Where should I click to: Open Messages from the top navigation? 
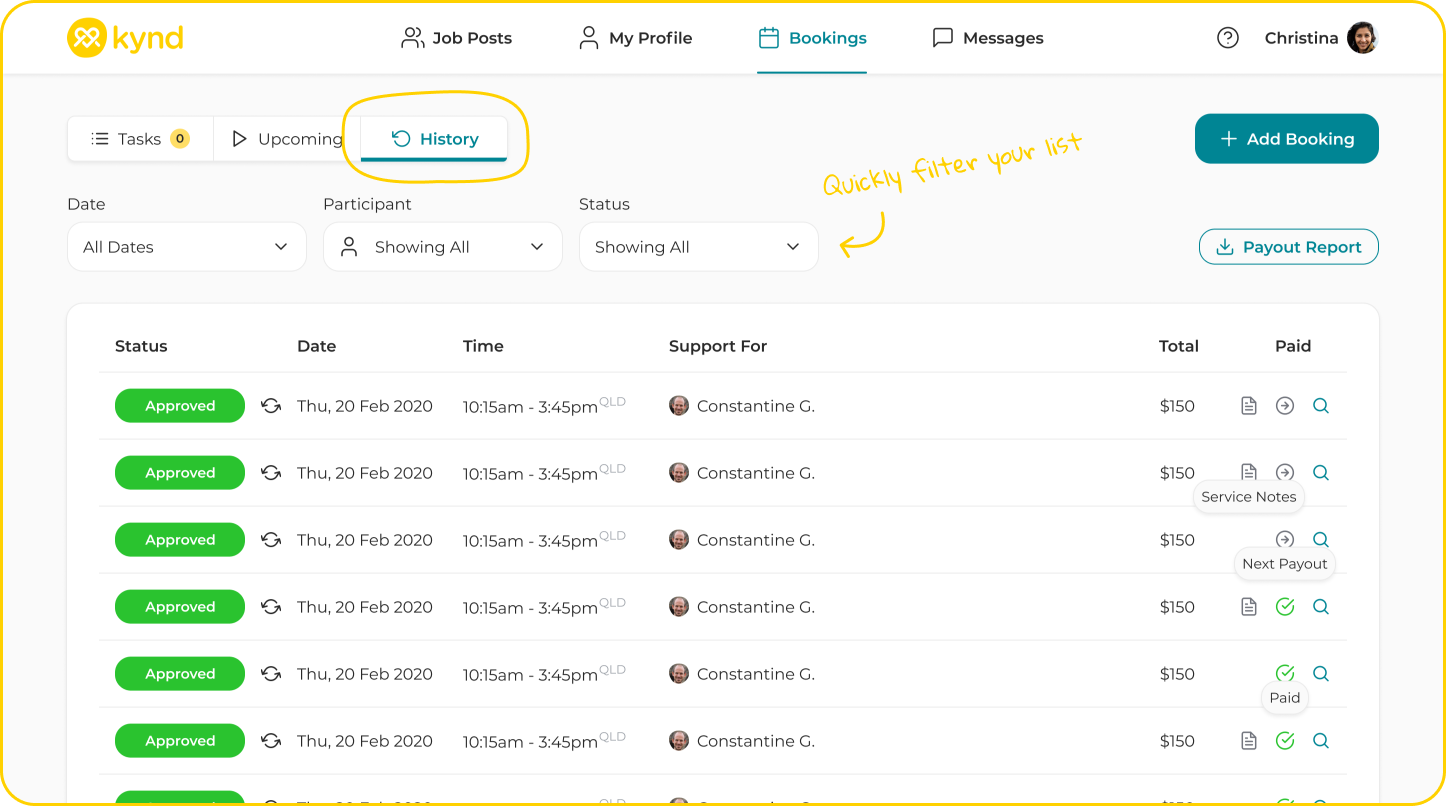(x=987, y=38)
